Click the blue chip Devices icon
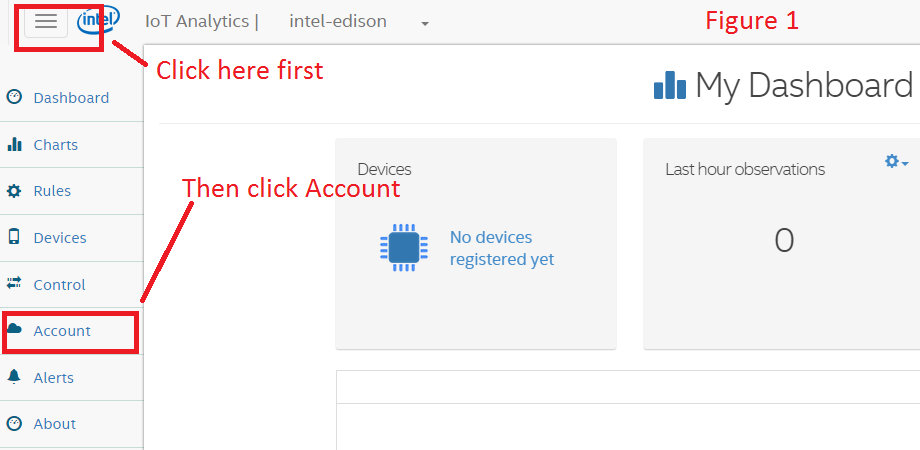The image size is (920, 450). tap(404, 247)
